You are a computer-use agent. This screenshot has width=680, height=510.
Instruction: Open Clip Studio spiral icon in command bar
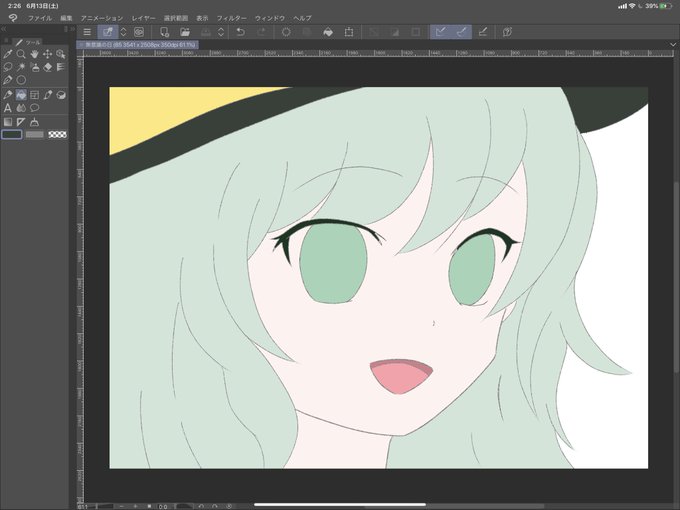(x=139, y=32)
